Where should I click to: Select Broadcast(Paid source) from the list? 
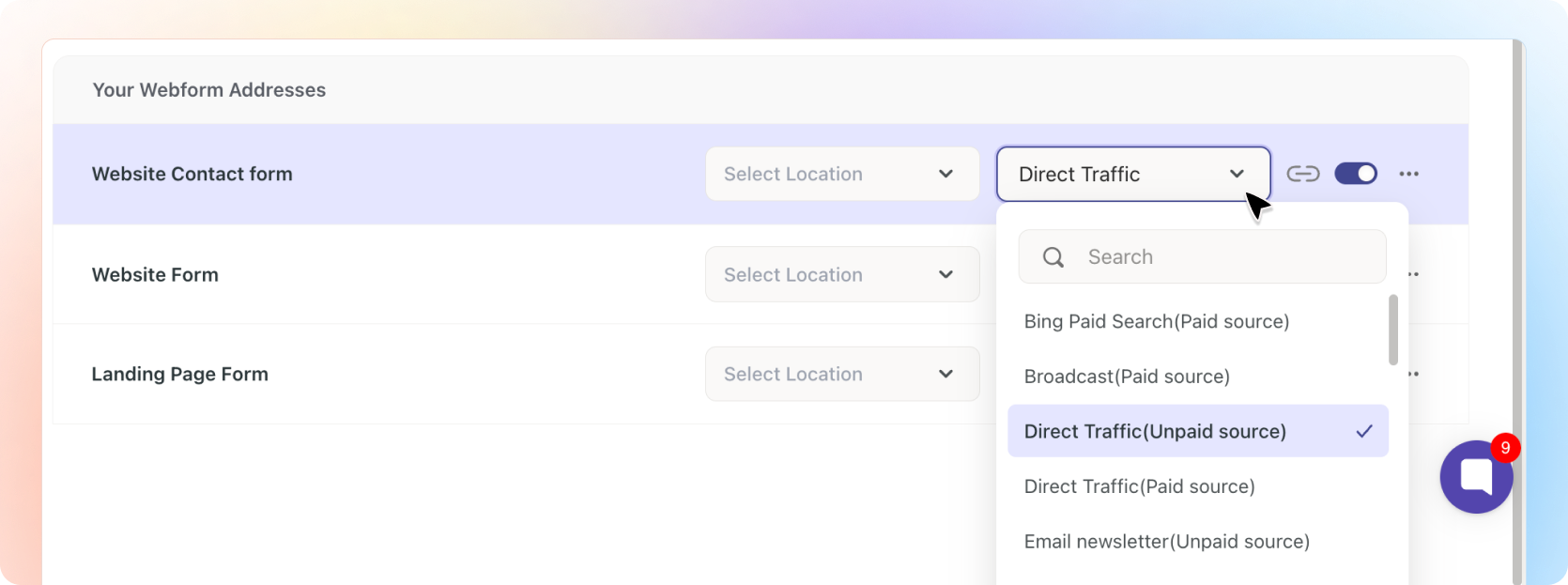[1127, 377]
